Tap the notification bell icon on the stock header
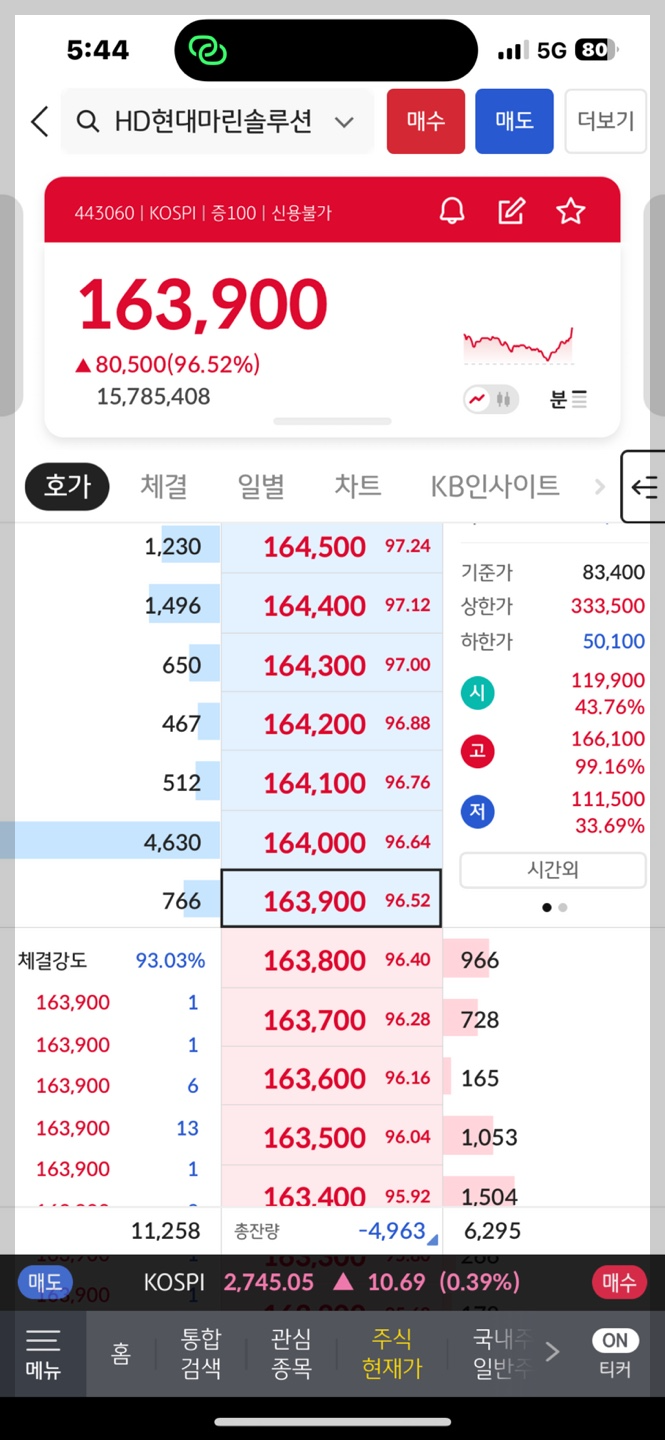Screen dimensions: 665x1440 (x=452, y=211)
